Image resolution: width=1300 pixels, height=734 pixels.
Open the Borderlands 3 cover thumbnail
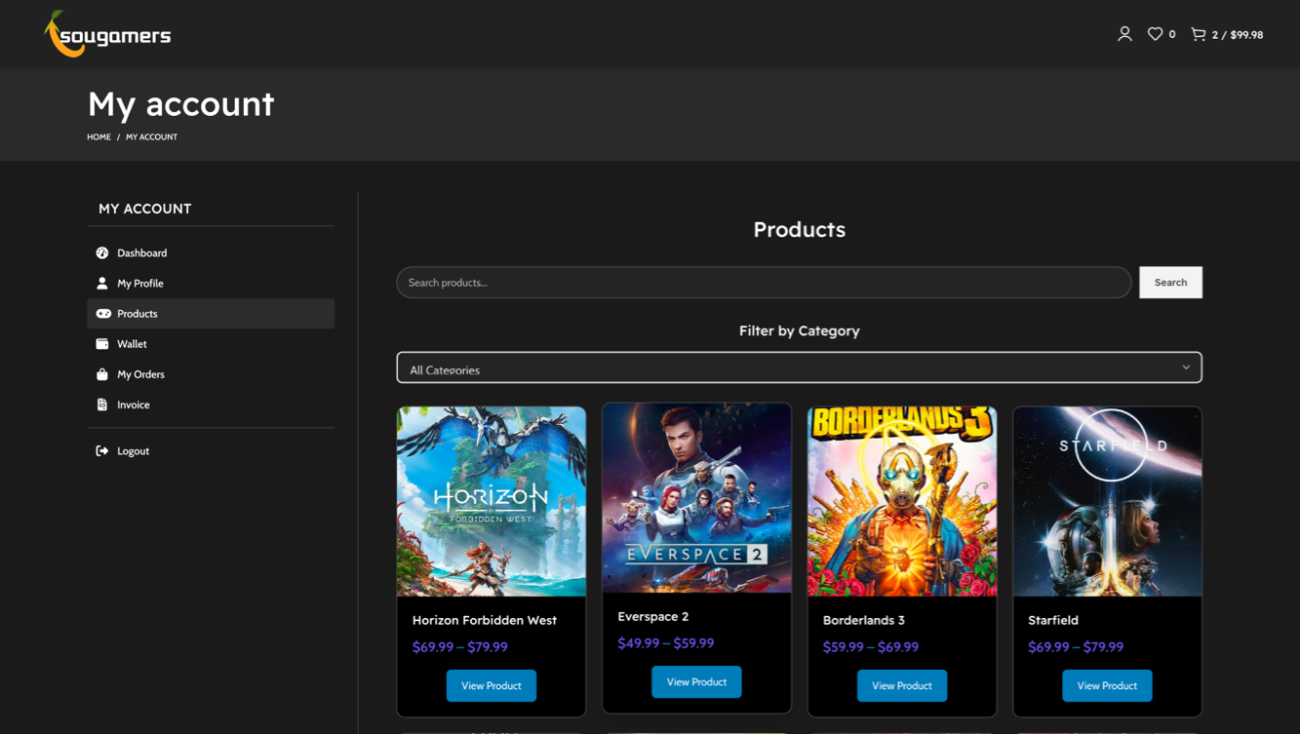[x=902, y=501]
